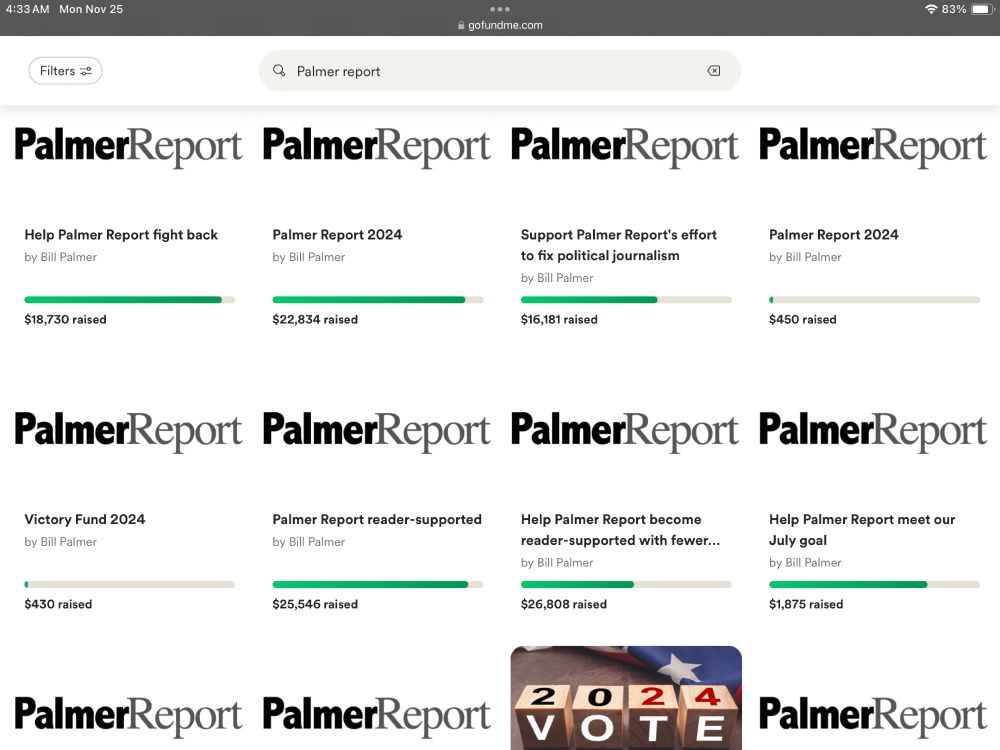Click the "$430 raised" amount
1000x750 pixels.
58,604
